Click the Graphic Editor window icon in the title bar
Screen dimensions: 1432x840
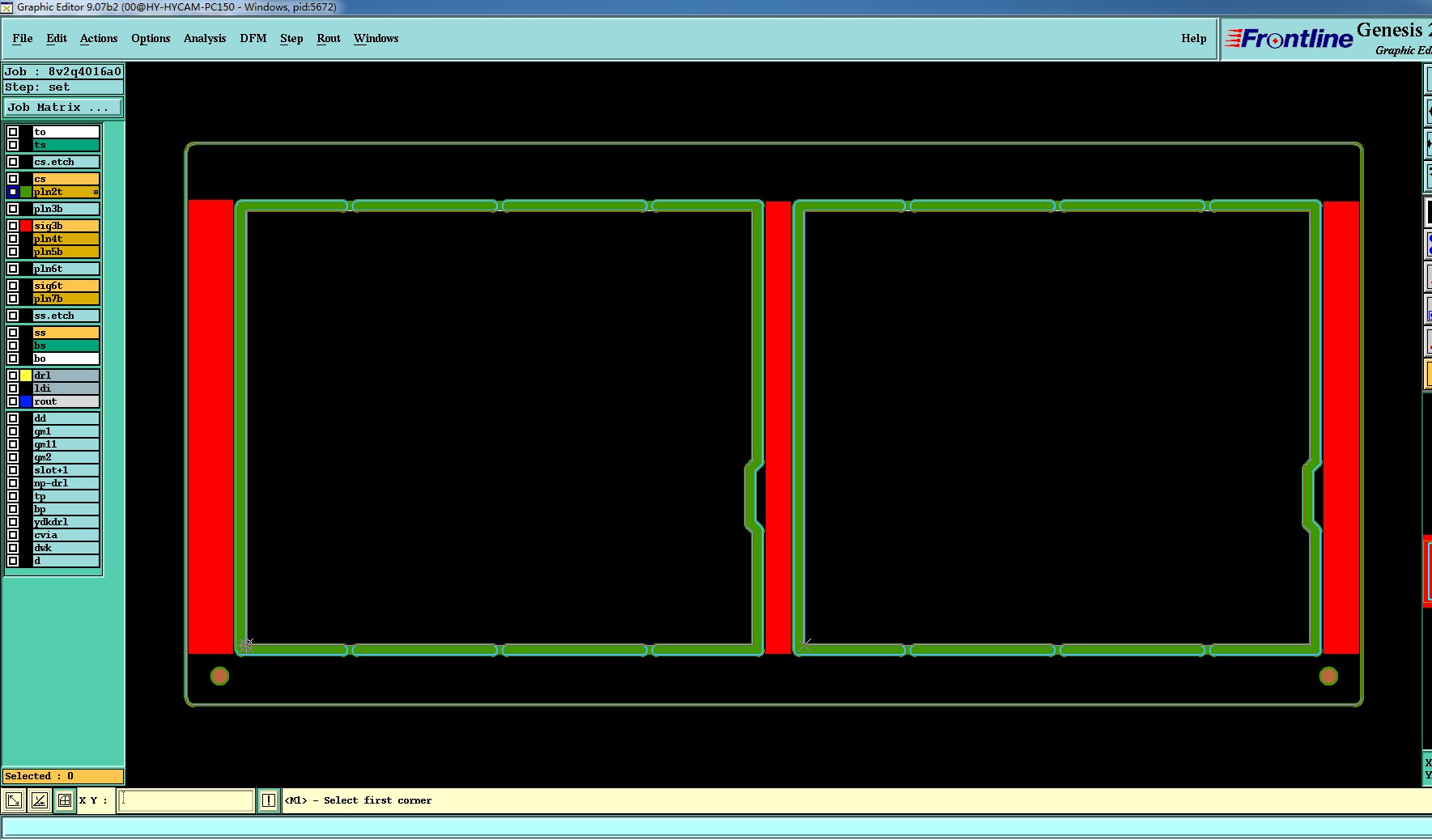coord(6,7)
